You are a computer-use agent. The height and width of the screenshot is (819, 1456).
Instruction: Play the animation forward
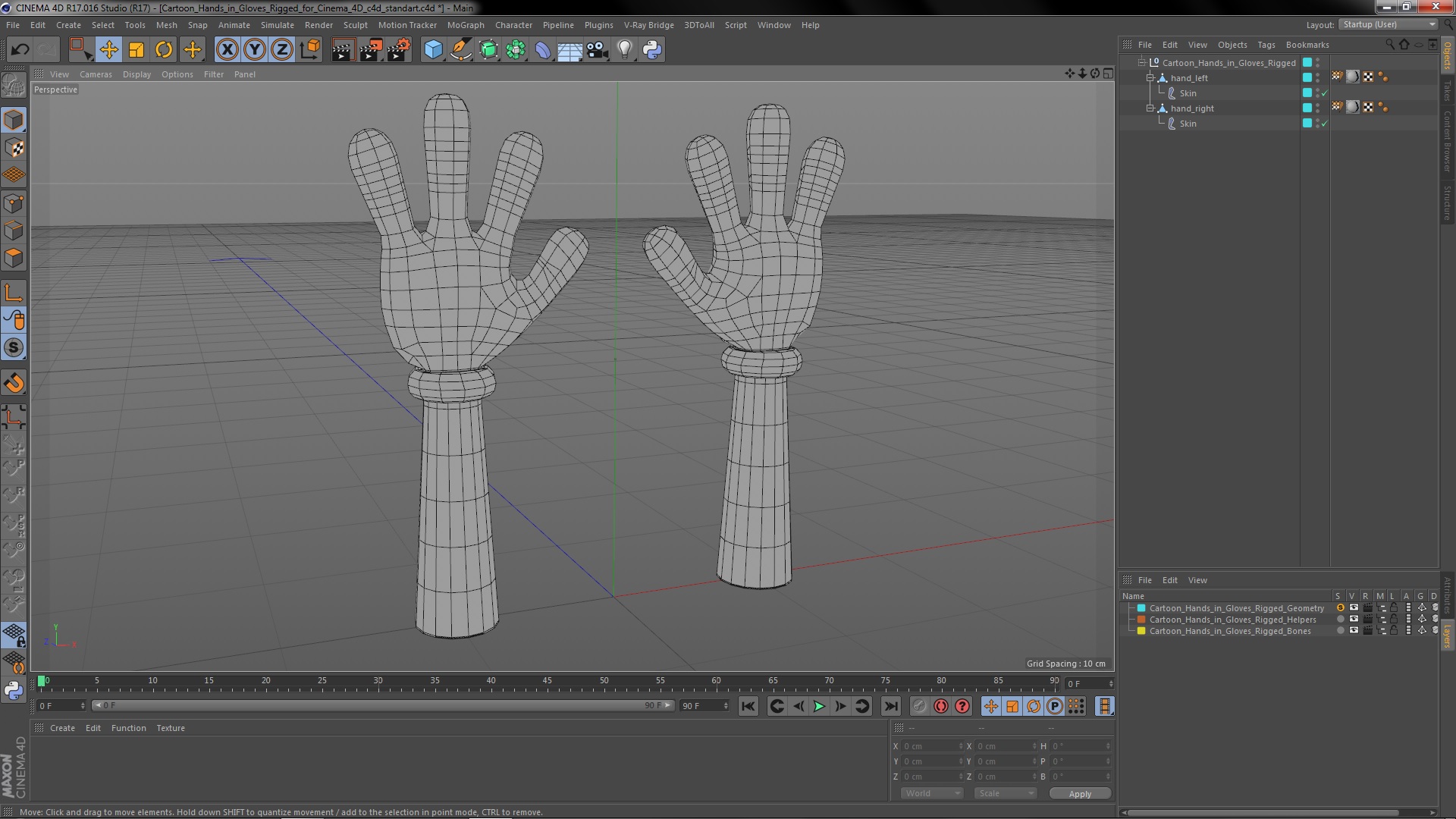(819, 706)
